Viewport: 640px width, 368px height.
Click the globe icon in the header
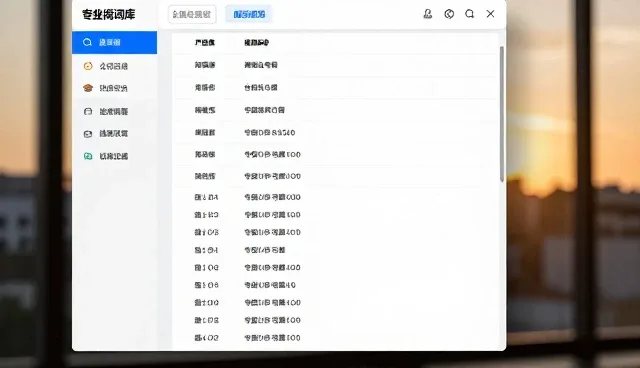click(x=449, y=14)
